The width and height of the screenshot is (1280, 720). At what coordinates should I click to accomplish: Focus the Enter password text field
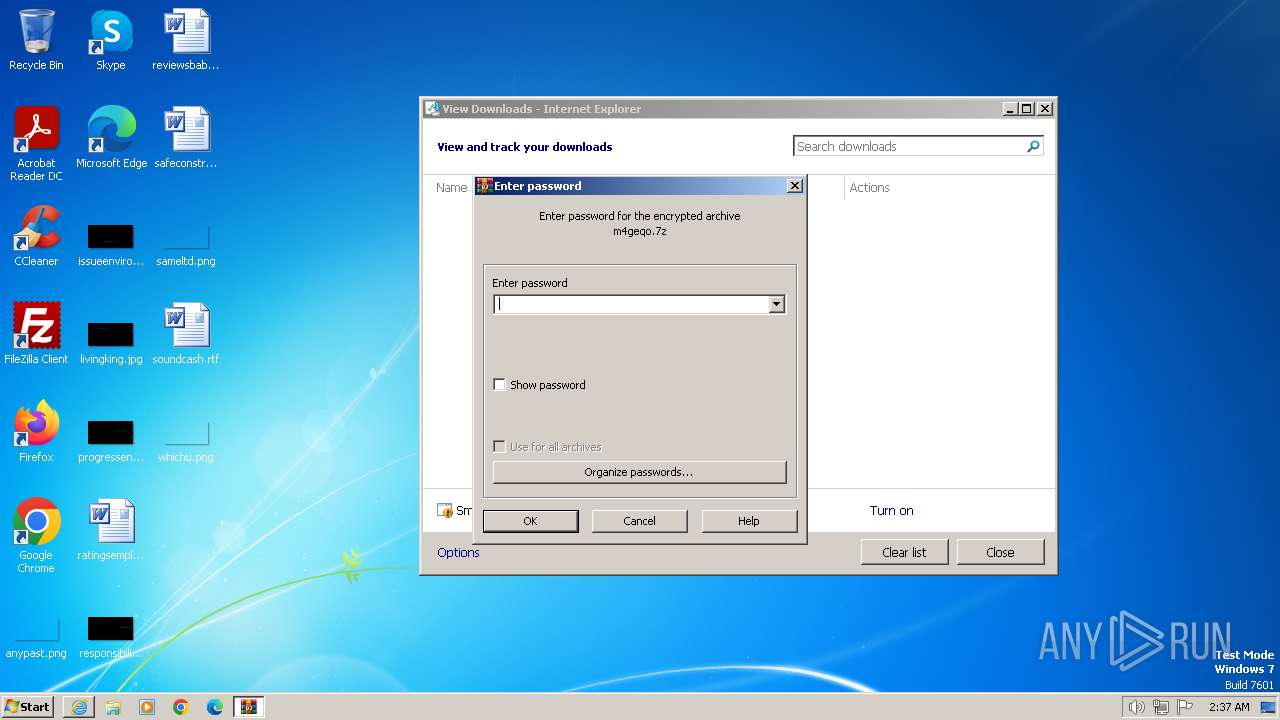point(631,305)
